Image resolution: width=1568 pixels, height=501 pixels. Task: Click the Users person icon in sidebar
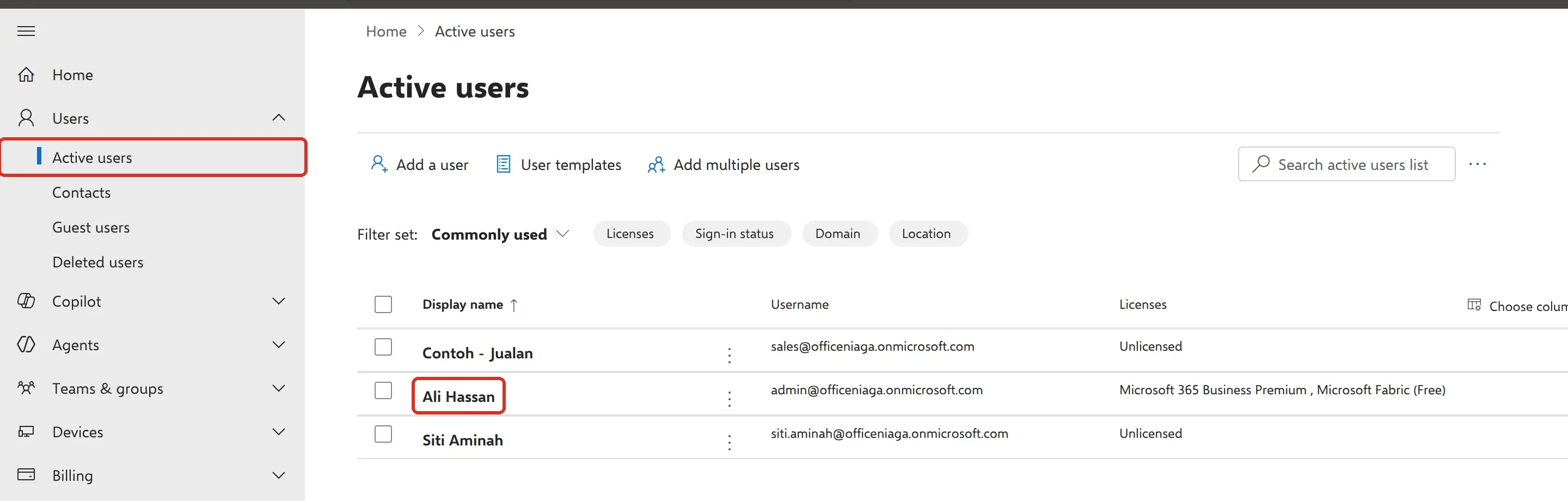click(x=26, y=118)
